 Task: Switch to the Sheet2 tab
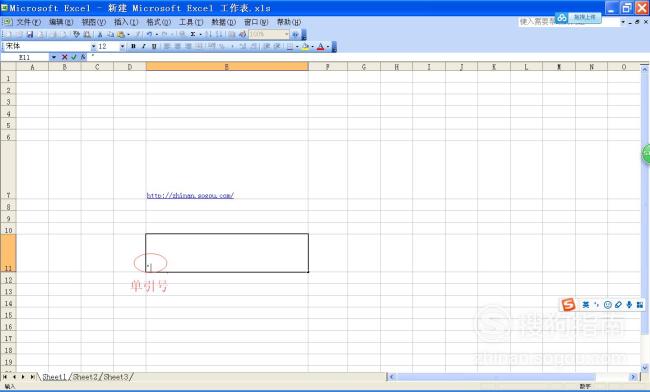point(85,377)
